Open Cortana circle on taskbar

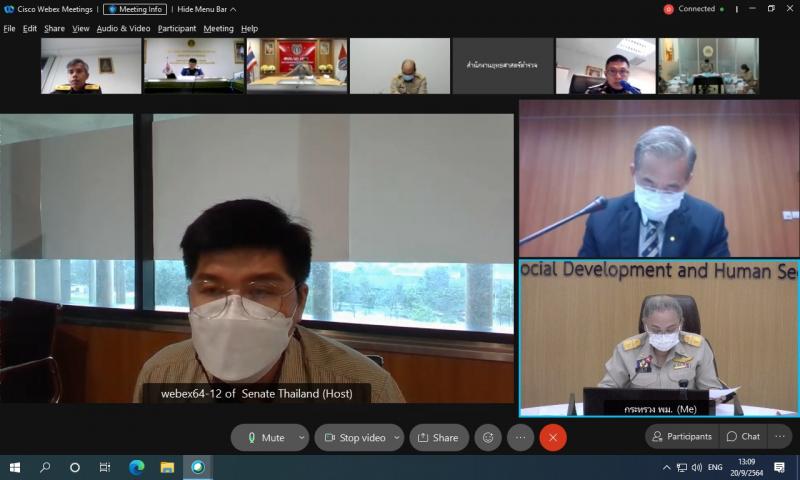click(x=75, y=467)
